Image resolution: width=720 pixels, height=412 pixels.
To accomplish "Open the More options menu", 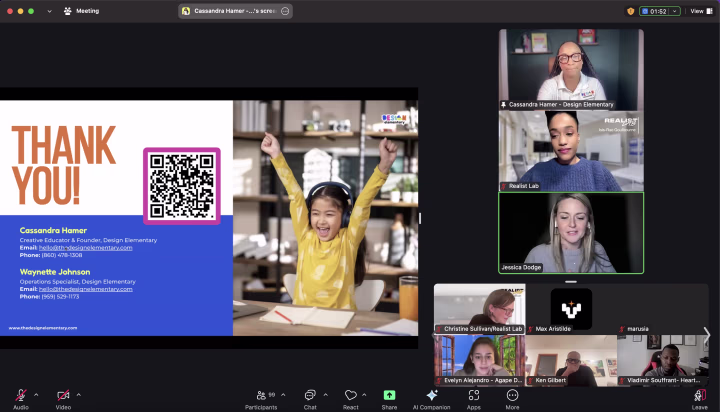I will tap(512, 399).
